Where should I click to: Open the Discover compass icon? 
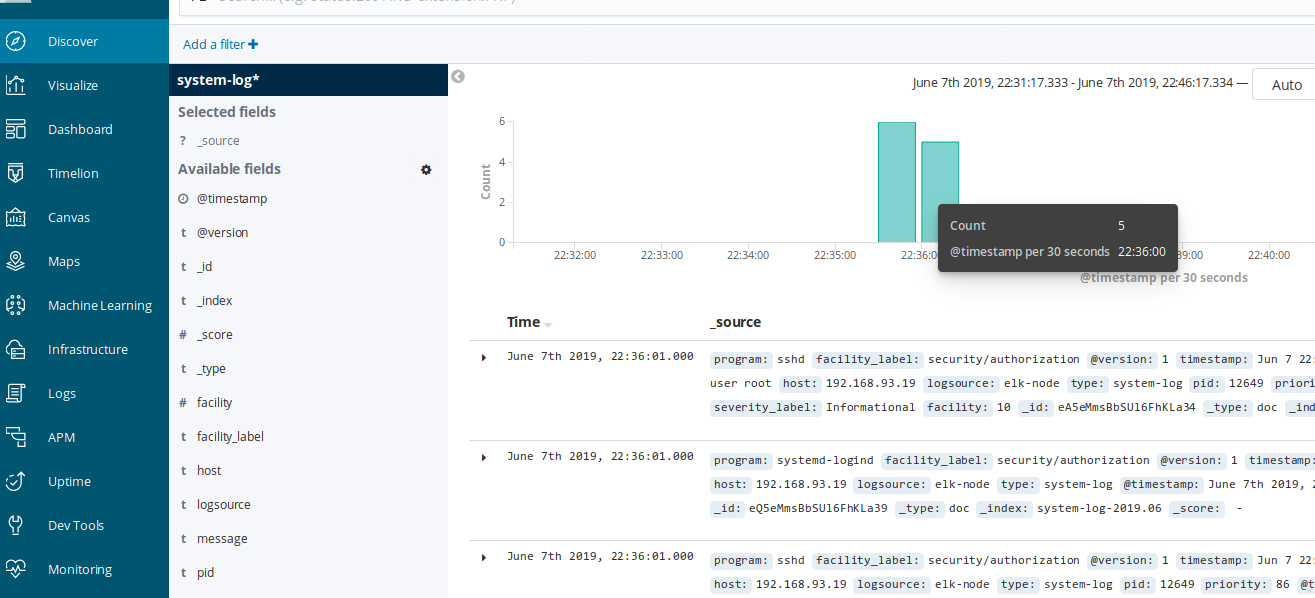click(x=15, y=41)
